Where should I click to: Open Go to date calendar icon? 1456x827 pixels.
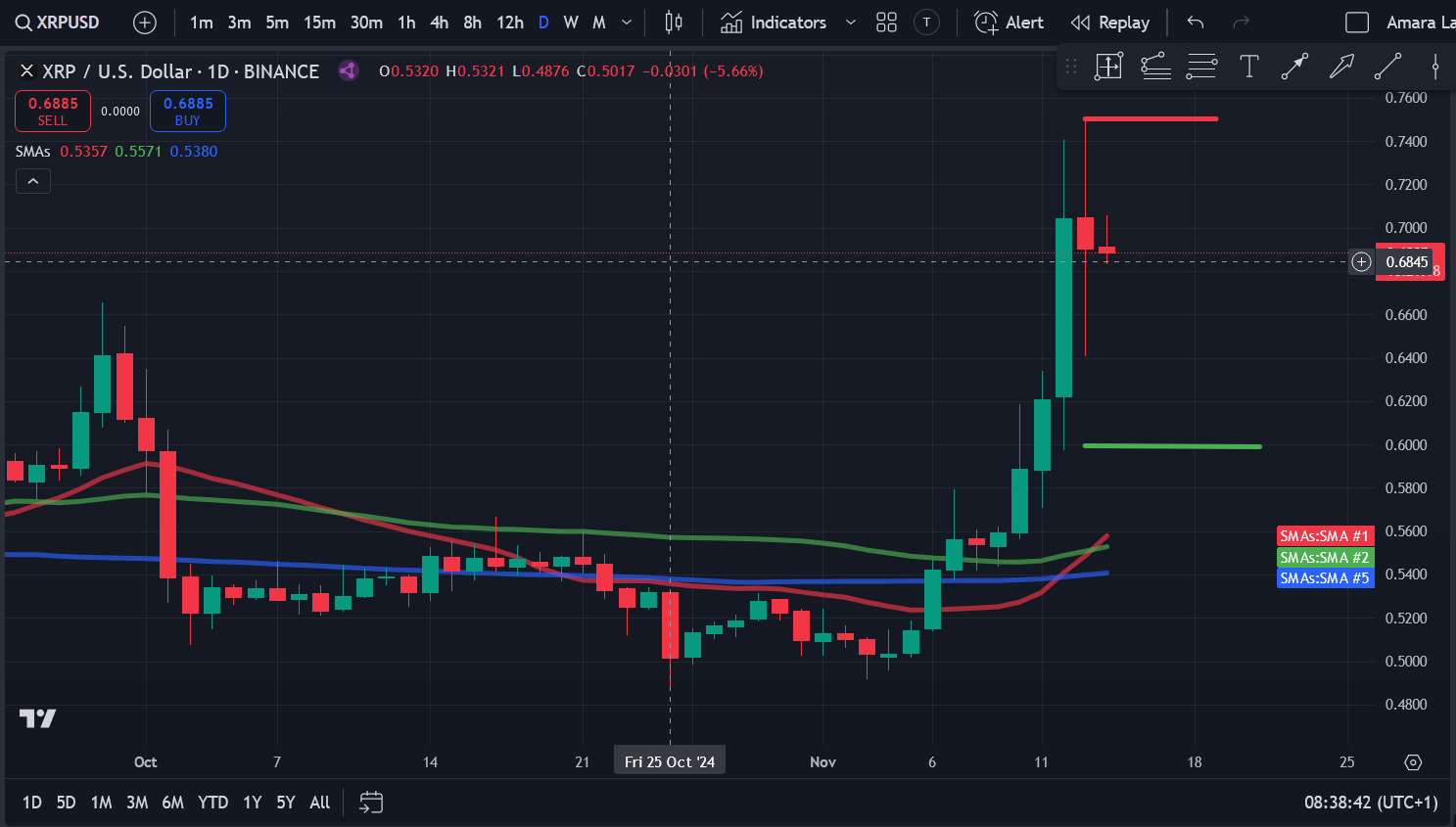point(371,803)
